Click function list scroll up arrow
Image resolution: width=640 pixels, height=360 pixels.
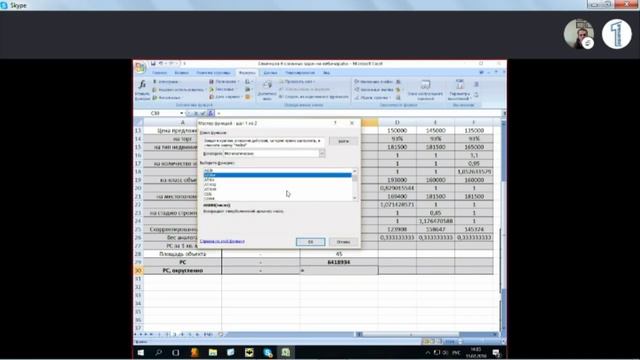click(x=354, y=171)
